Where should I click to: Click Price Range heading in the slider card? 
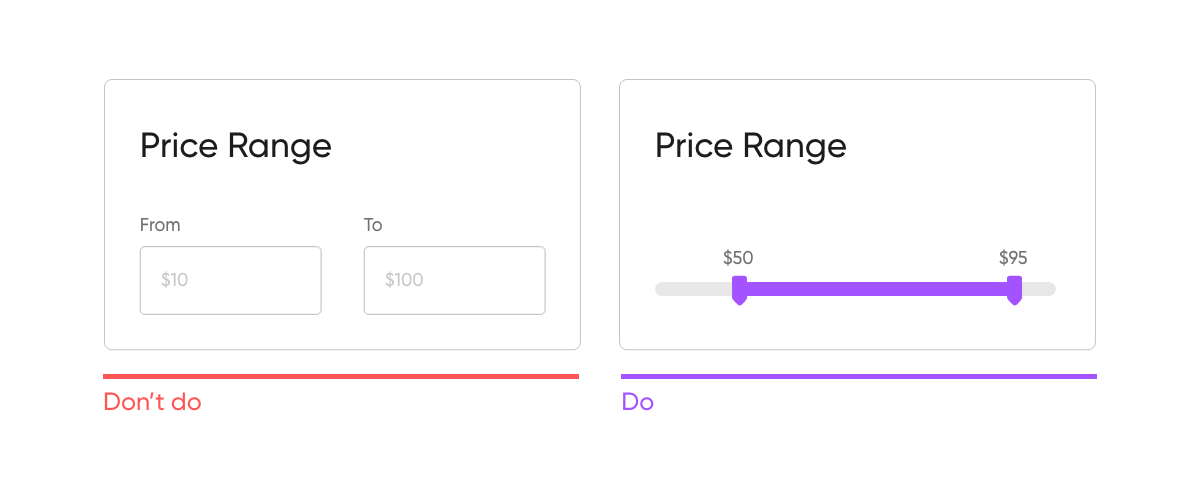coord(750,146)
